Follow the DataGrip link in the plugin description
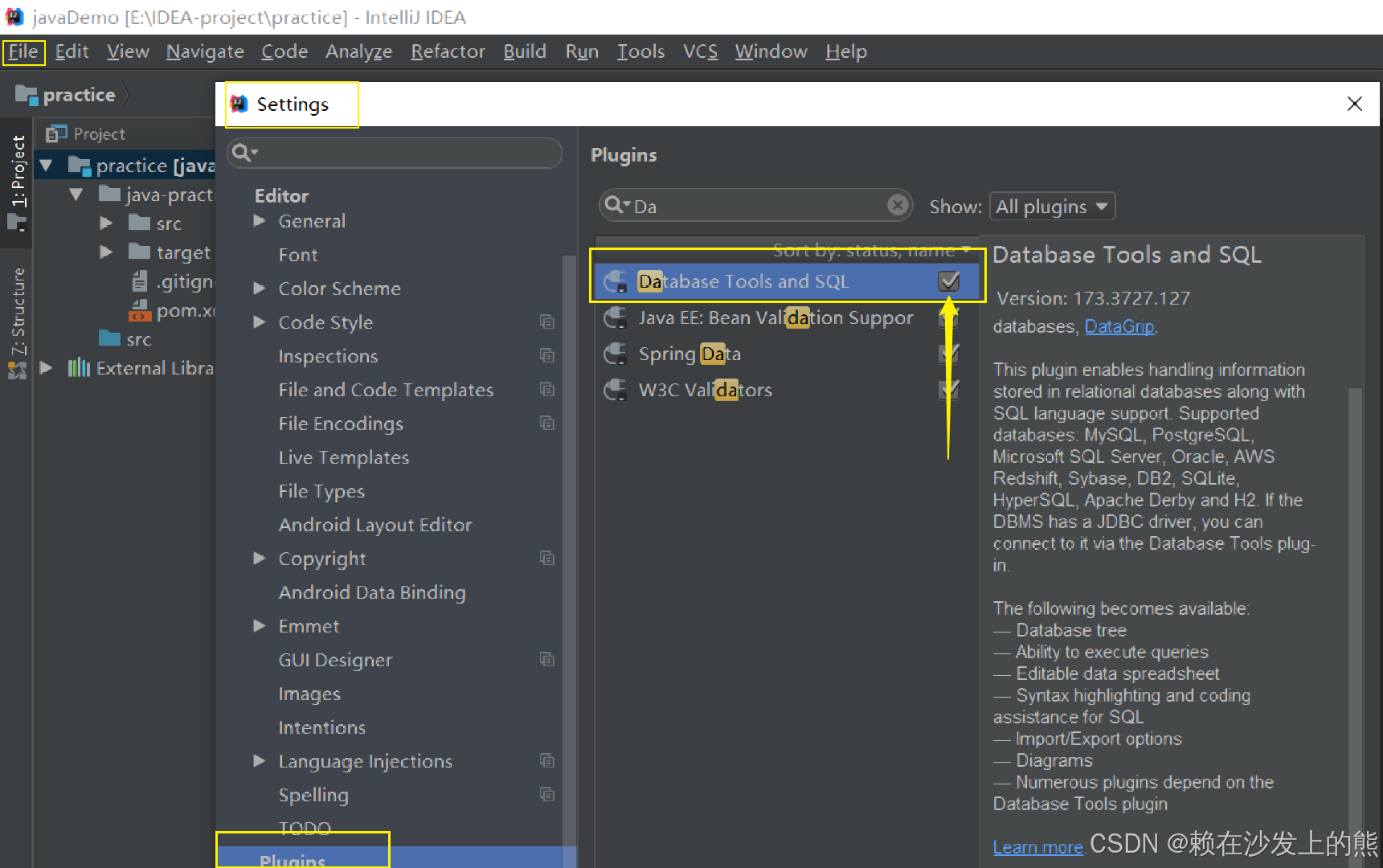 [x=1119, y=326]
